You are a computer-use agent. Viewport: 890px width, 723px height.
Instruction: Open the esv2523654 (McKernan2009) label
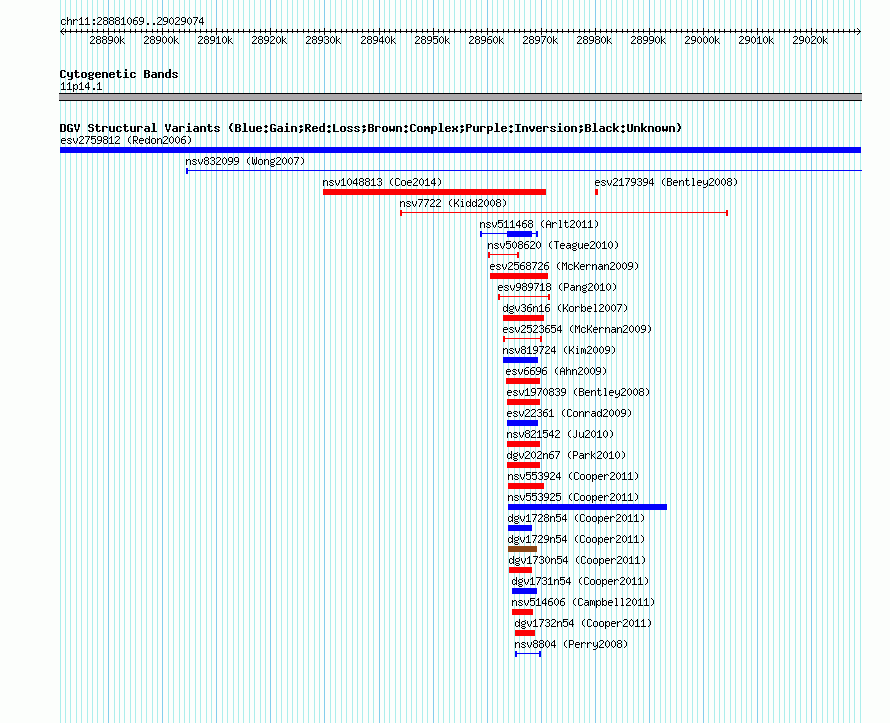577,329
